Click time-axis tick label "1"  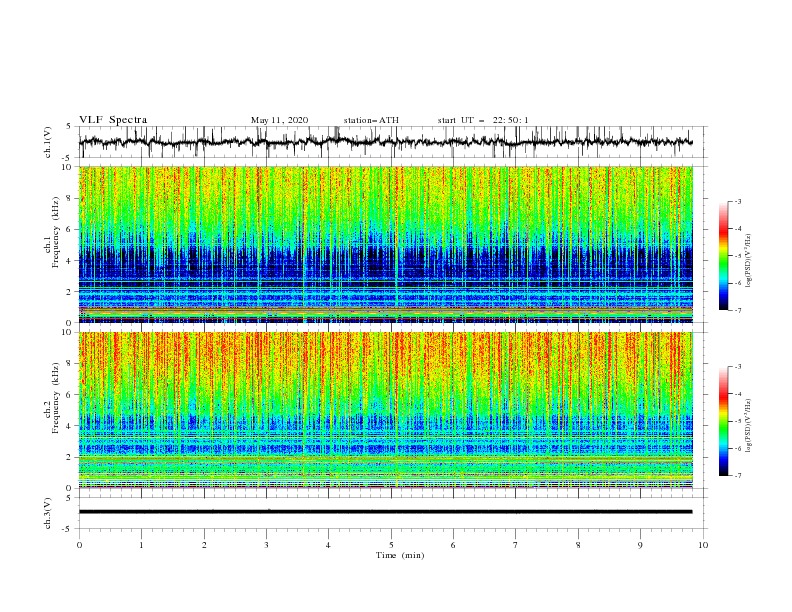click(x=141, y=545)
